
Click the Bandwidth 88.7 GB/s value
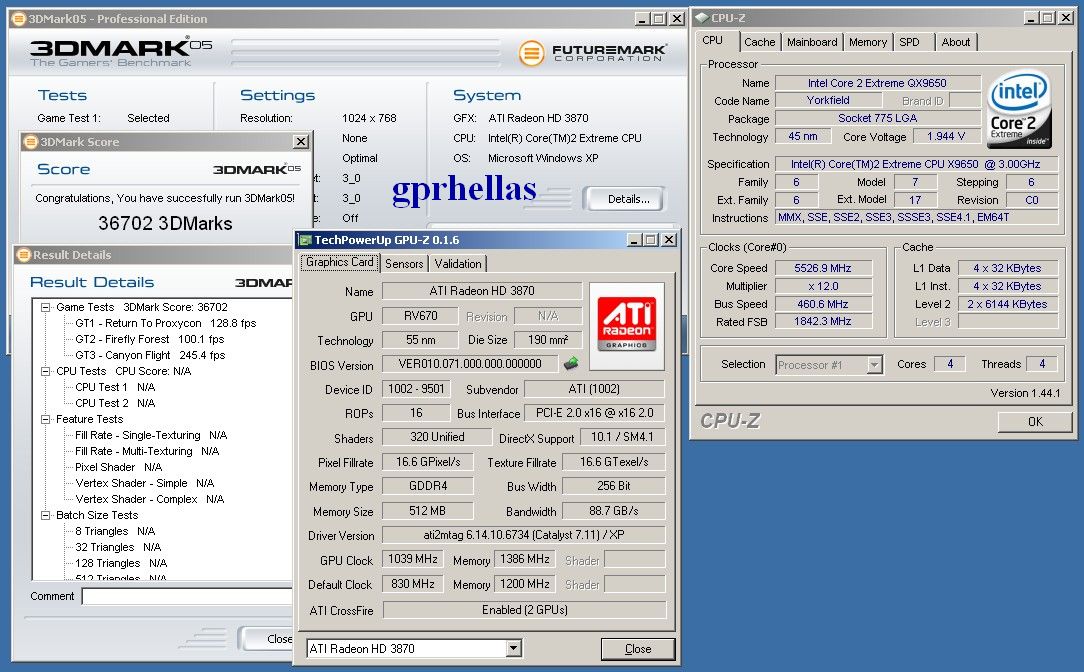click(x=613, y=511)
